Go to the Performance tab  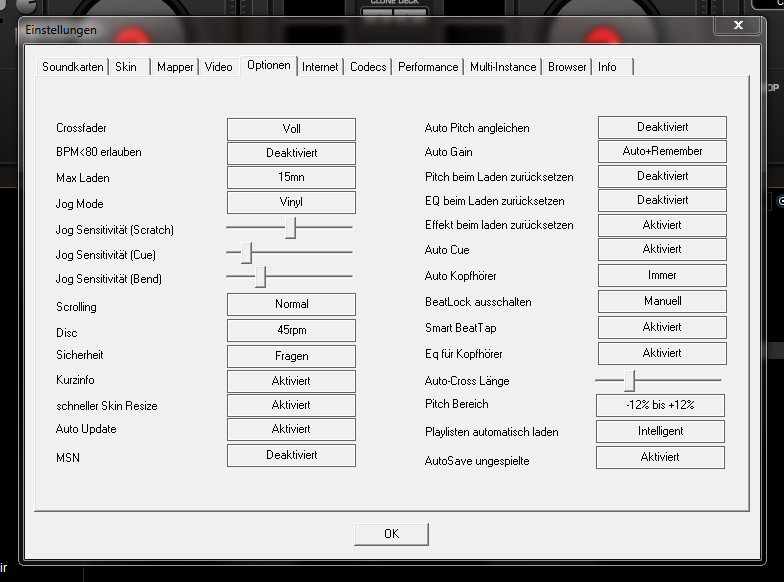tap(428, 67)
